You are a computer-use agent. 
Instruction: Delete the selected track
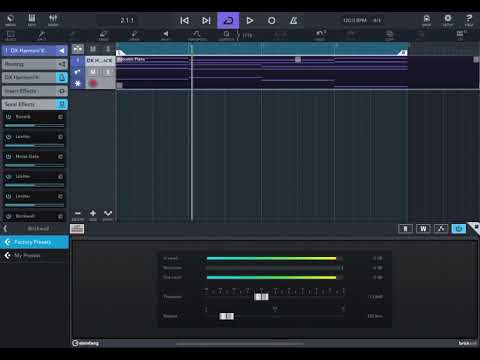pos(78,215)
